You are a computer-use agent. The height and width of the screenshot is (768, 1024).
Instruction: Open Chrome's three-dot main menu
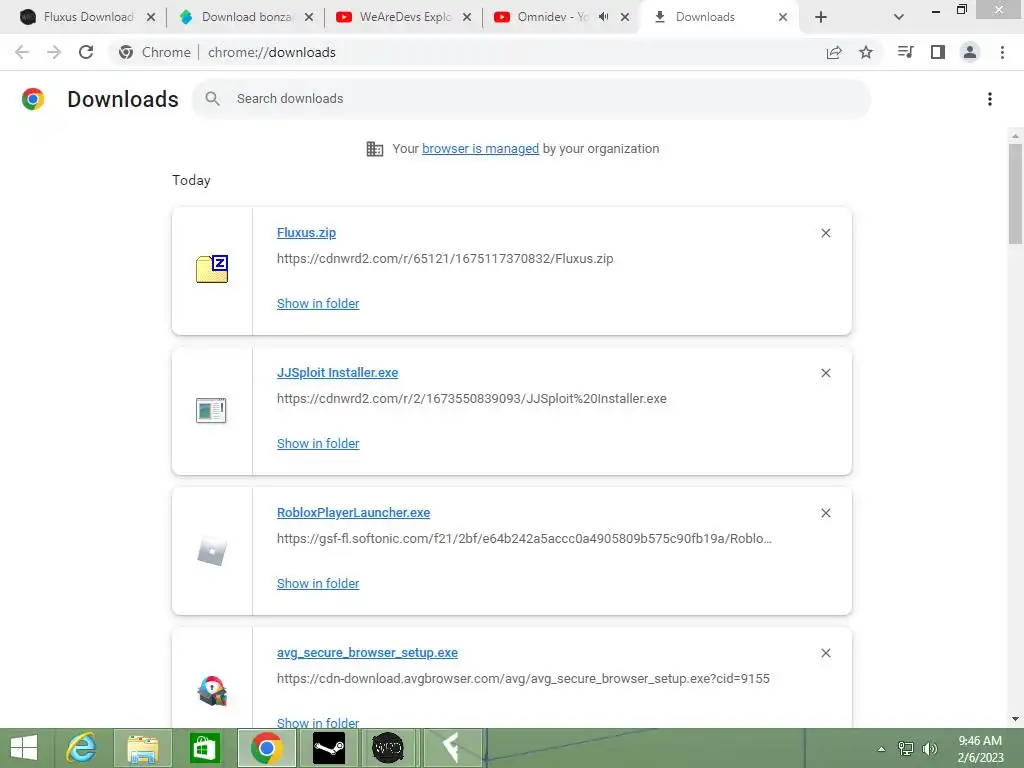(1002, 52)
